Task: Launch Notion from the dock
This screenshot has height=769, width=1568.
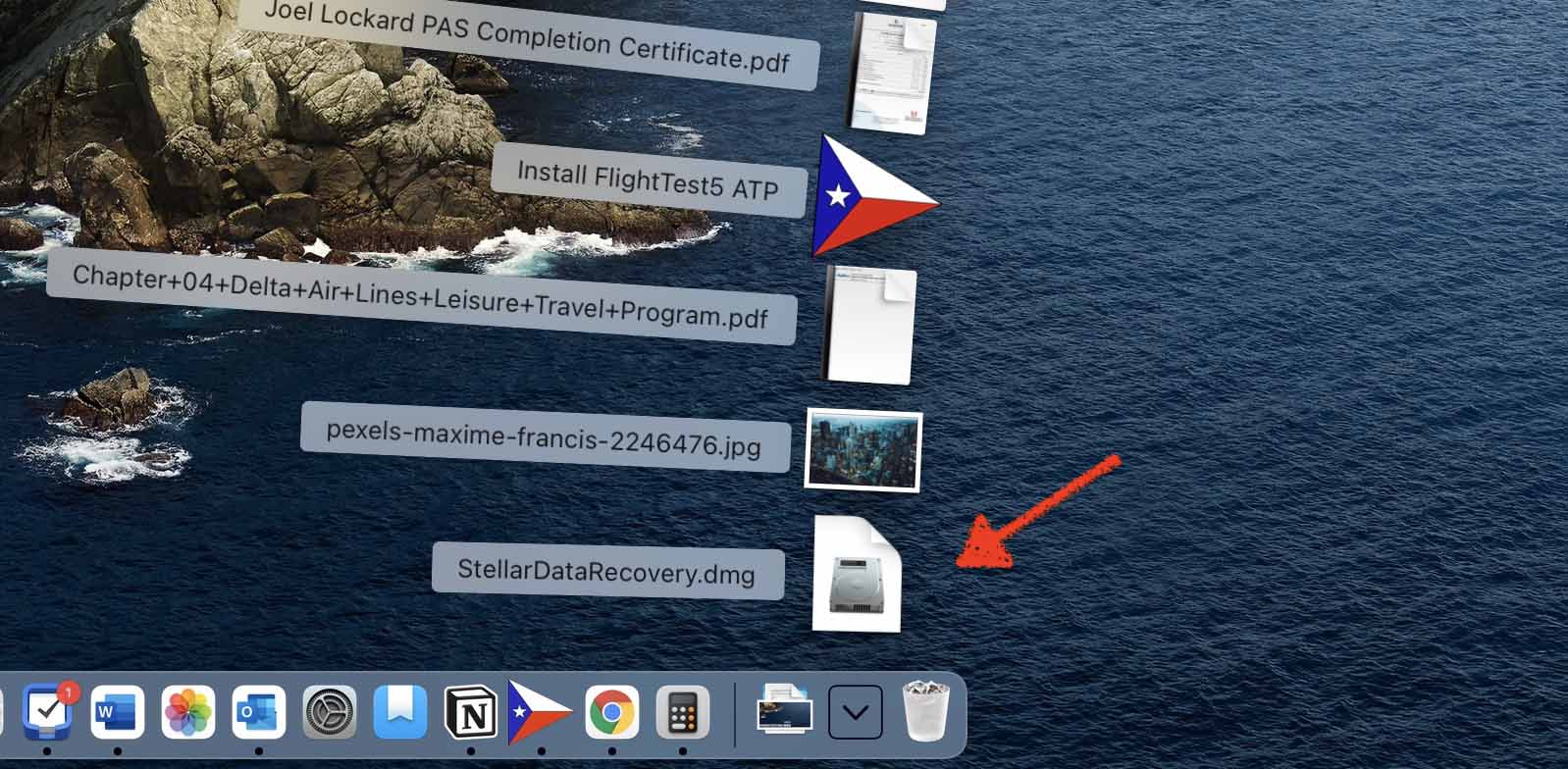Action: click(x=471, y=712)
